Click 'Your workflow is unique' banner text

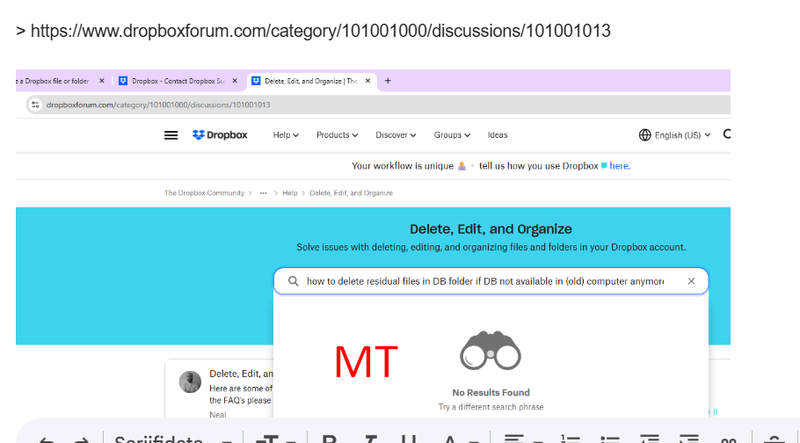pos(403,166)
